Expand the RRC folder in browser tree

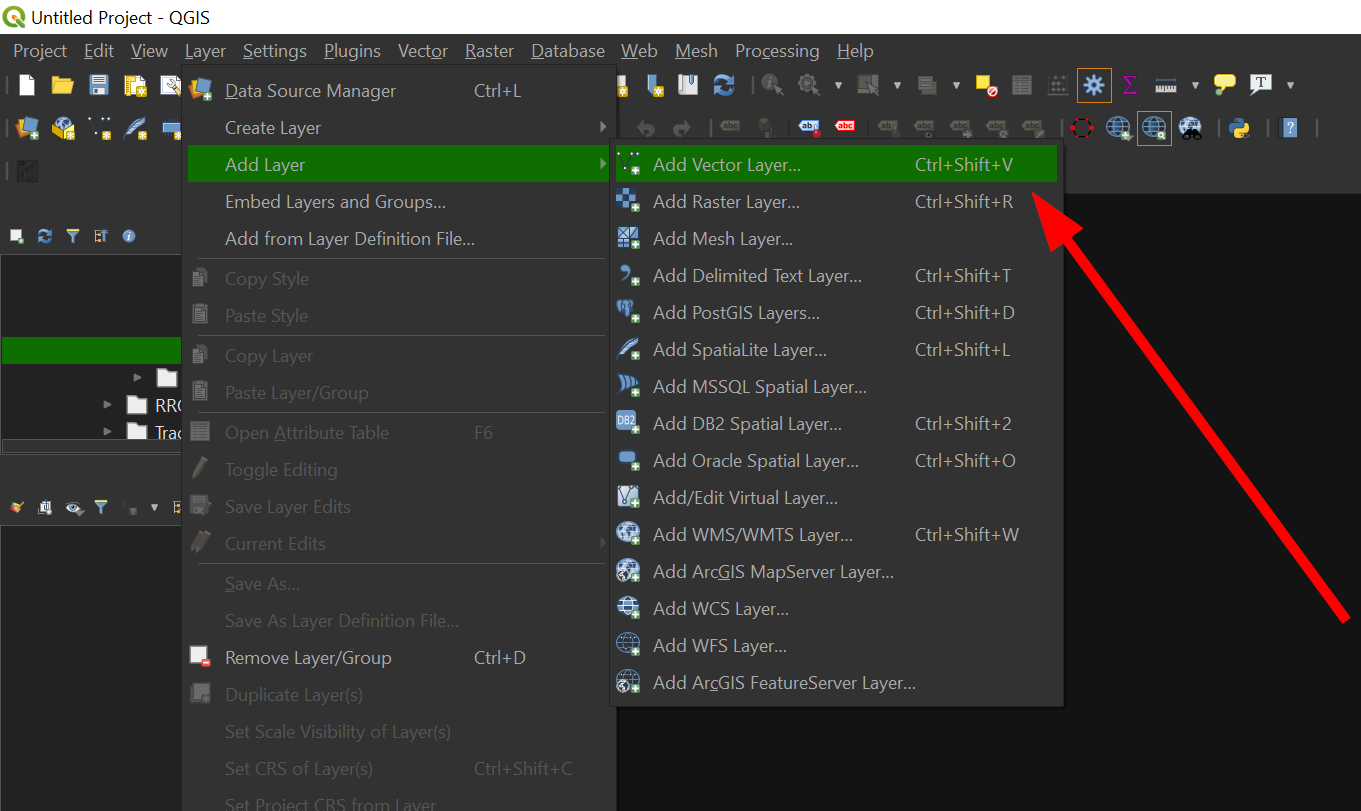[107, 405]
